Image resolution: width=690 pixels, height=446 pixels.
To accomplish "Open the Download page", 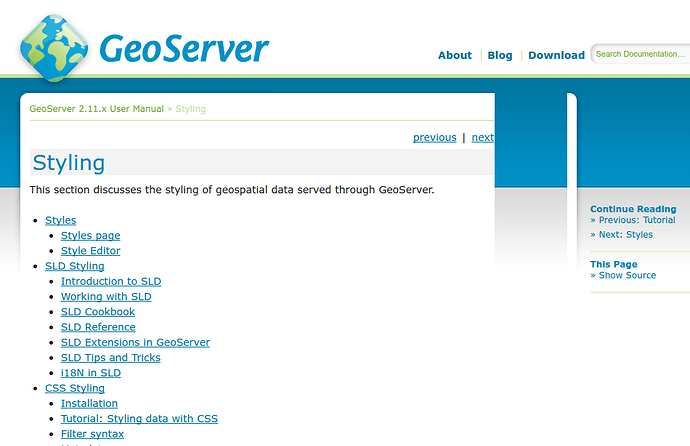I will [556, 55].
